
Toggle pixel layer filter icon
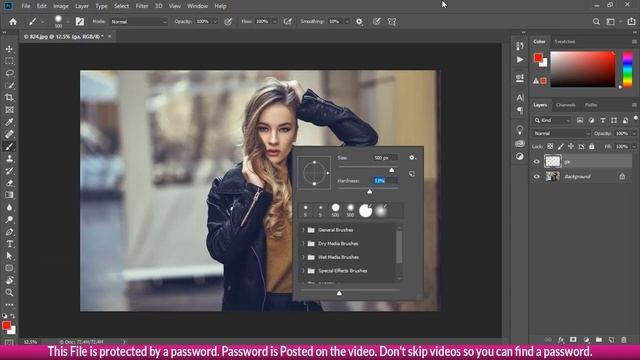pos(580,120)
